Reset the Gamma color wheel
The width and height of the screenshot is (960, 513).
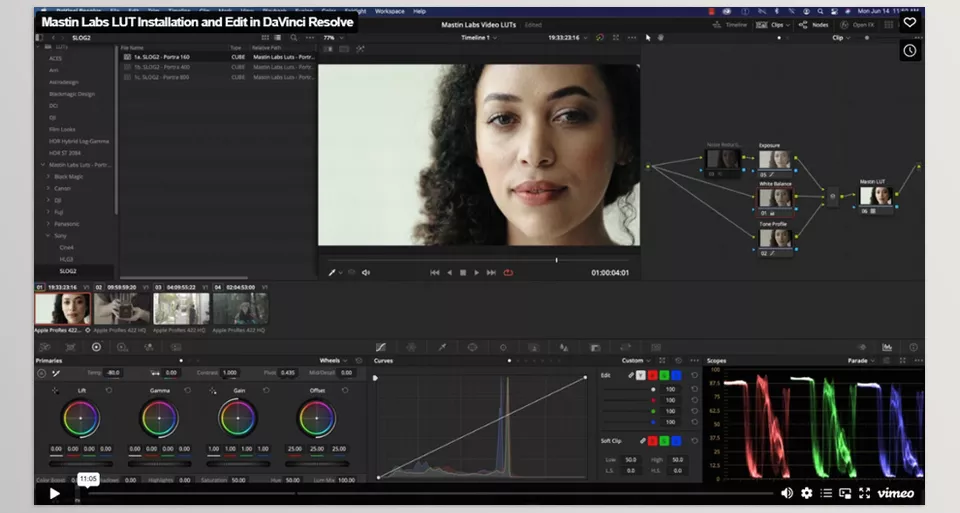pyautogui.click(x=187, y=390)
